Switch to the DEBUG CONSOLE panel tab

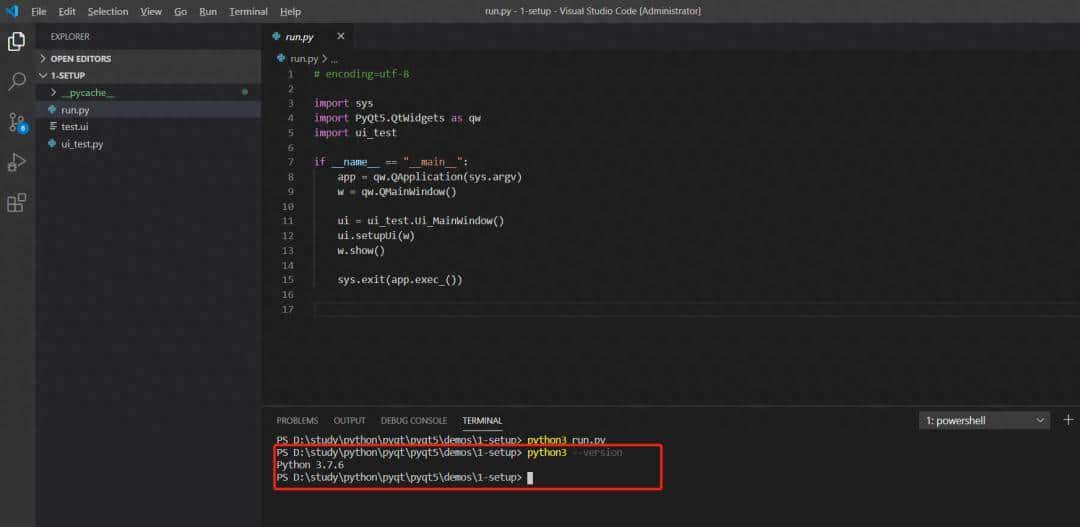[x=414, y=420]
